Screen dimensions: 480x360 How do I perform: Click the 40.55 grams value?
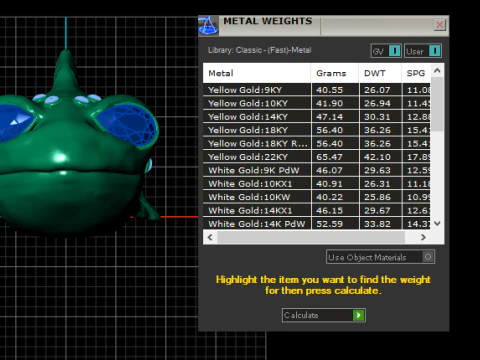pyautogui.click(x=329, y=90)
